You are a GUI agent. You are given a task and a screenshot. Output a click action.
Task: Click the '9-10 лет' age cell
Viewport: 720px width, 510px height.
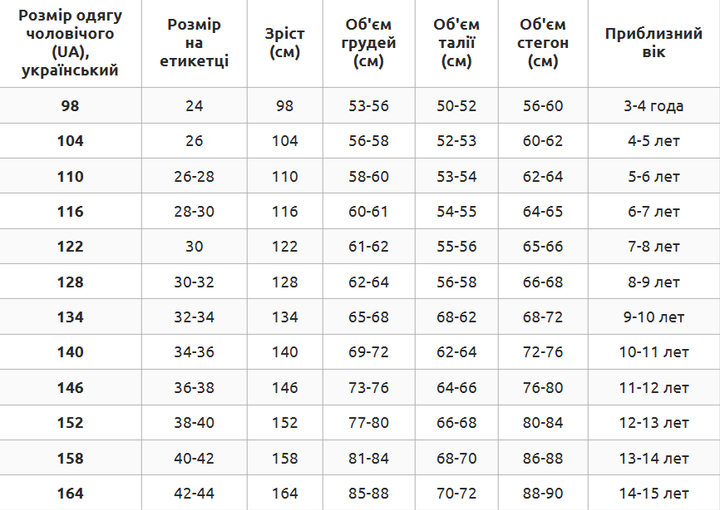[653, 317]
